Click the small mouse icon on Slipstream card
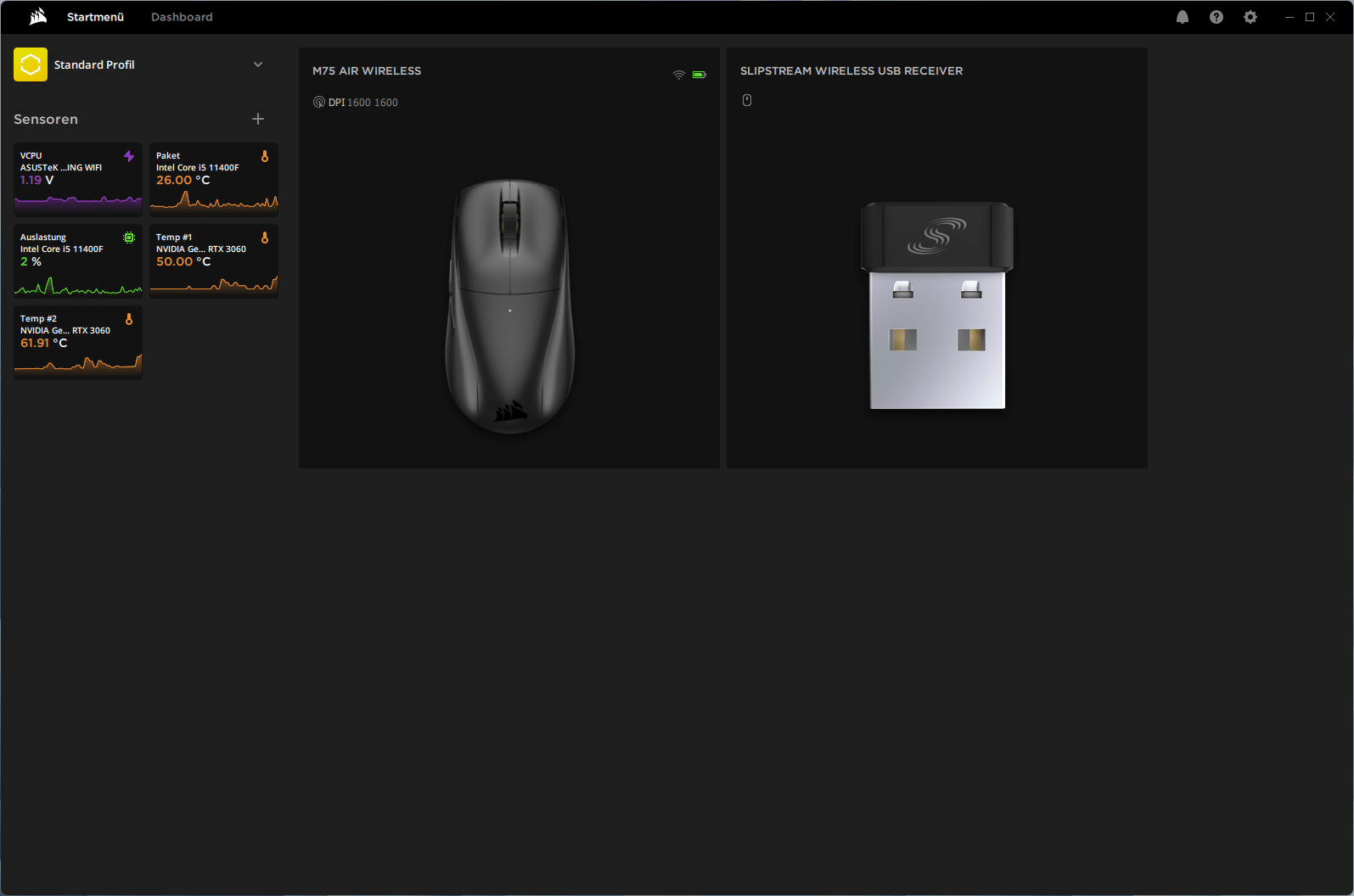Screen dimensions: 1354x896 (x=747, y=100)
